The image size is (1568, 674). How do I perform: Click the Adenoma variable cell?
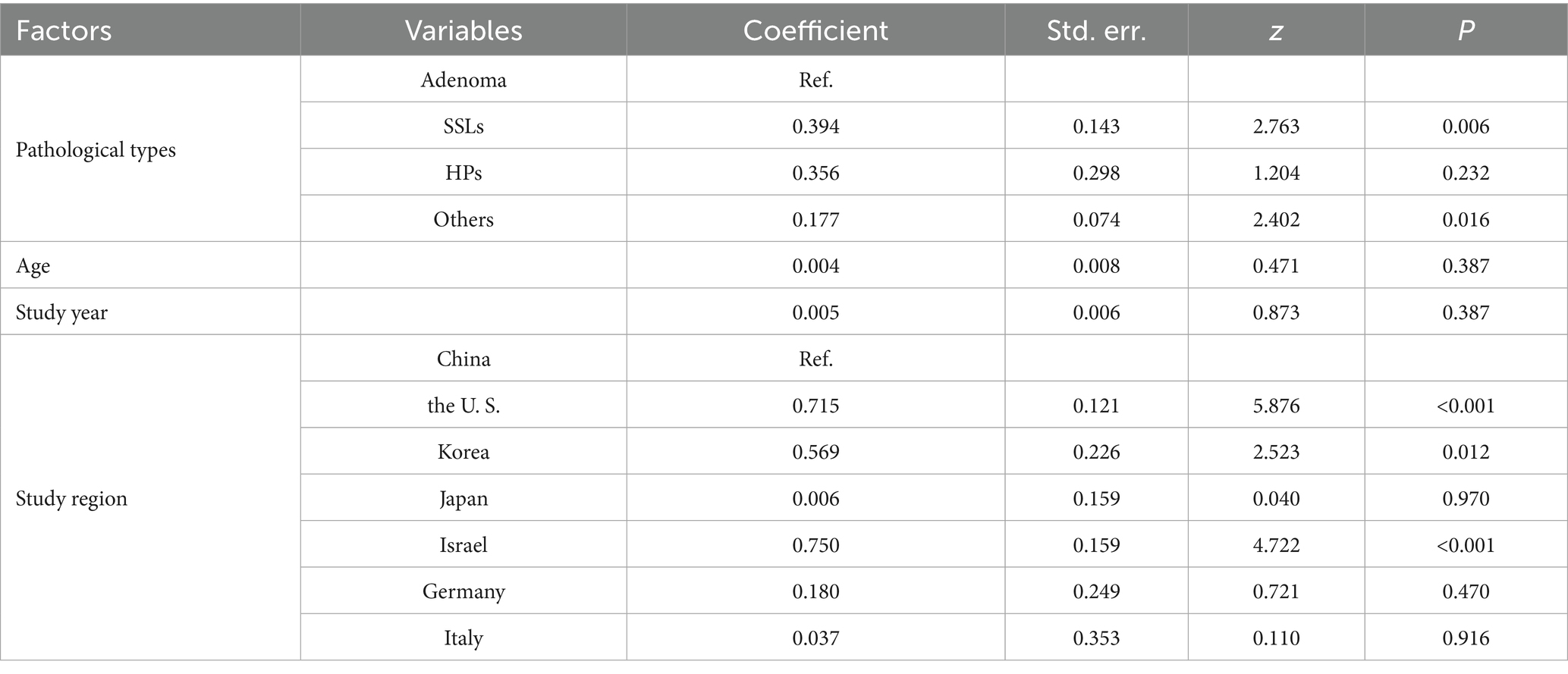click(463, 80)
